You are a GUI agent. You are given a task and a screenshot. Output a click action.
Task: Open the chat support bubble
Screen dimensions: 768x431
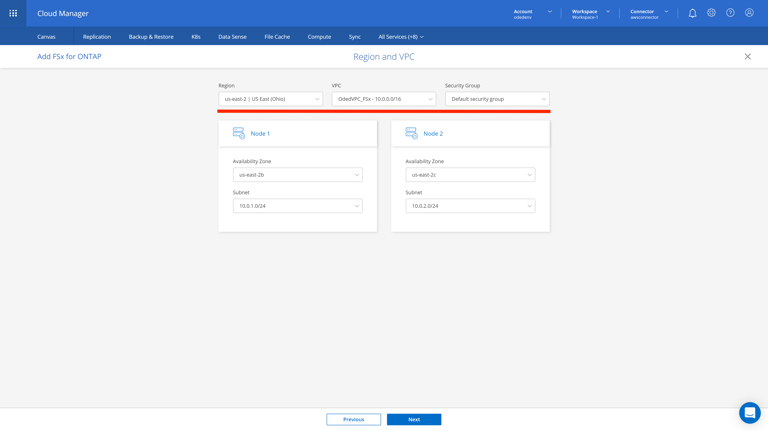click(x=749, y=413)
